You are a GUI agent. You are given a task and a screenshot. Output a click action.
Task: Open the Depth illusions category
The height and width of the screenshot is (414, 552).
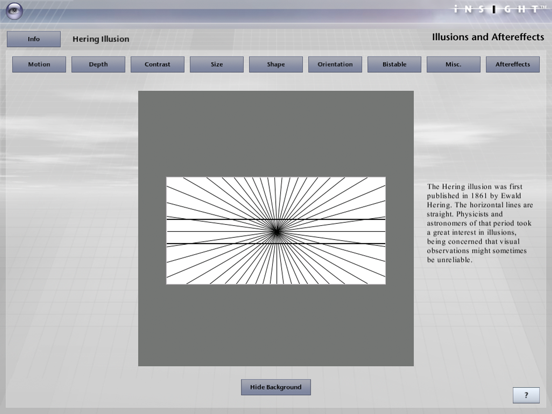(x=98, y=64)
